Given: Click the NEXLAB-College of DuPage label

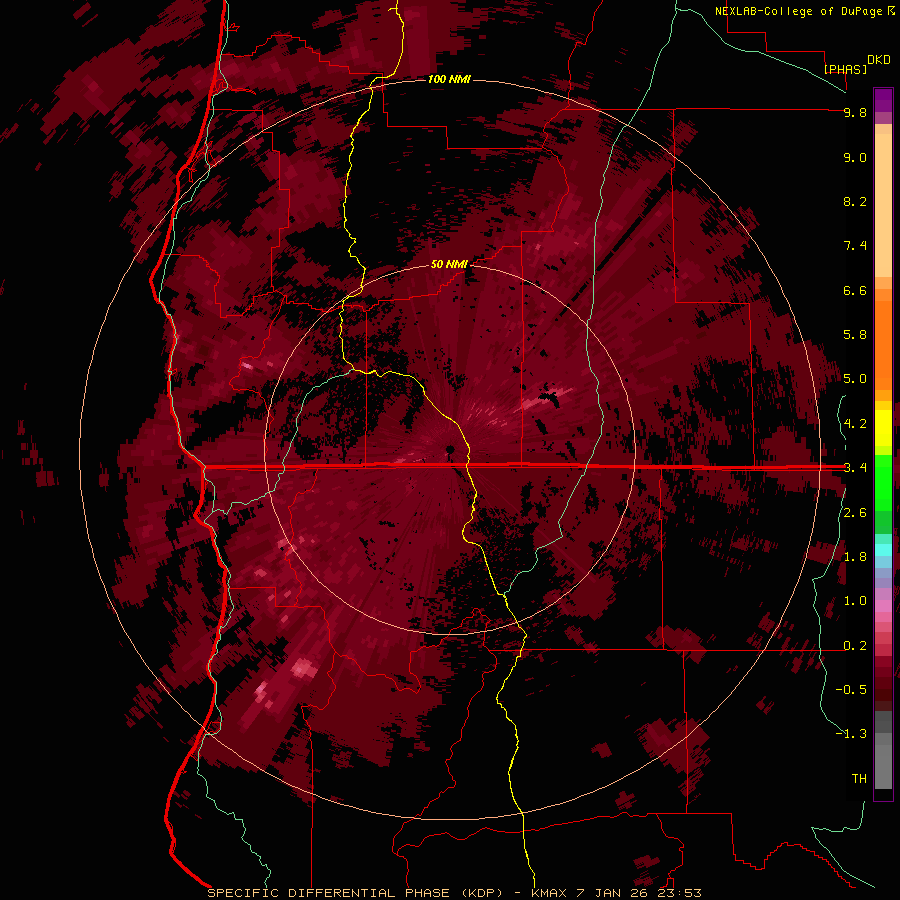Looking at the screenshot, I should (x=798, y=11).
